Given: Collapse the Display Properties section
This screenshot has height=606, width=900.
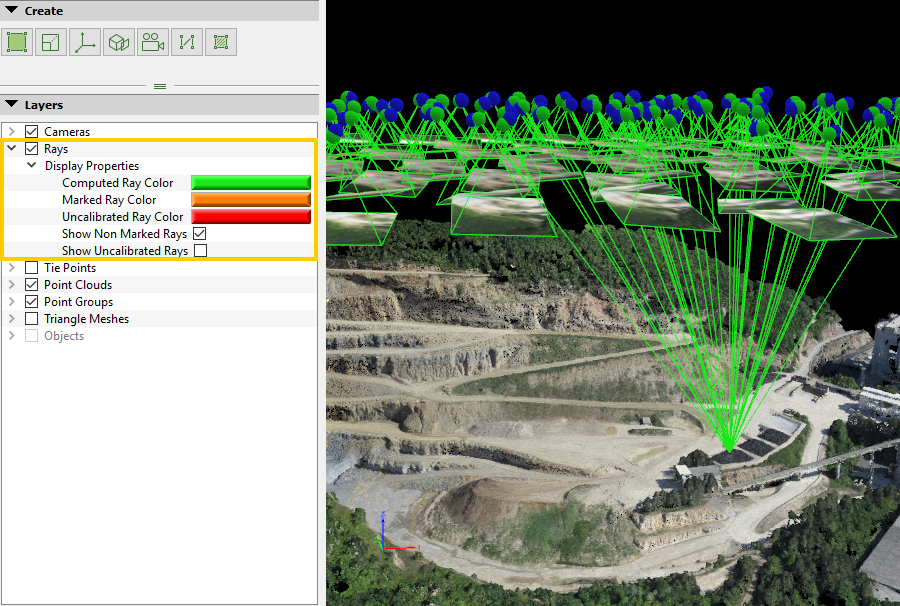Looking at the screenshot, I should 31,166.
